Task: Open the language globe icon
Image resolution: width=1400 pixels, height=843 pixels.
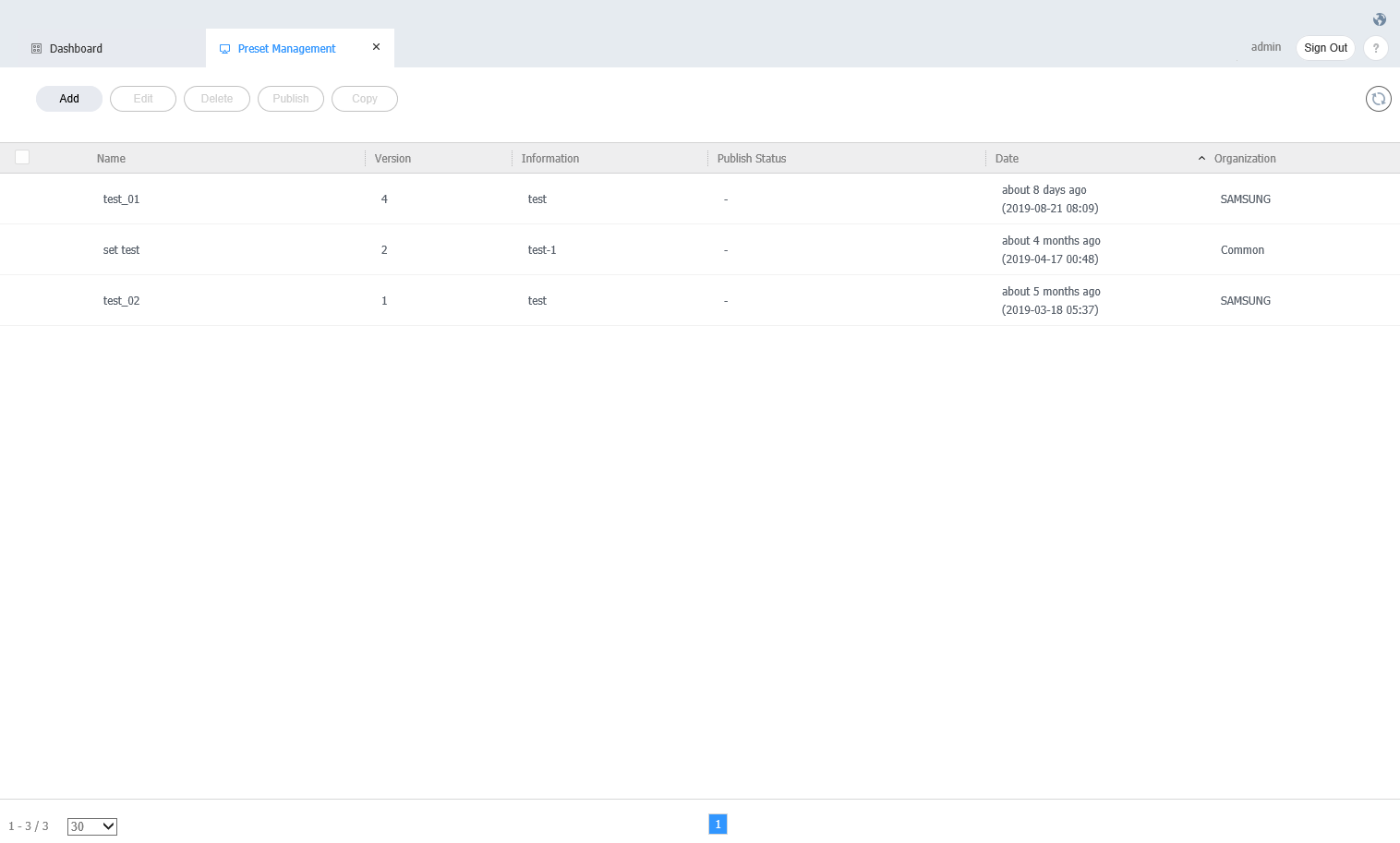Action: click(x=1379, y=18)
